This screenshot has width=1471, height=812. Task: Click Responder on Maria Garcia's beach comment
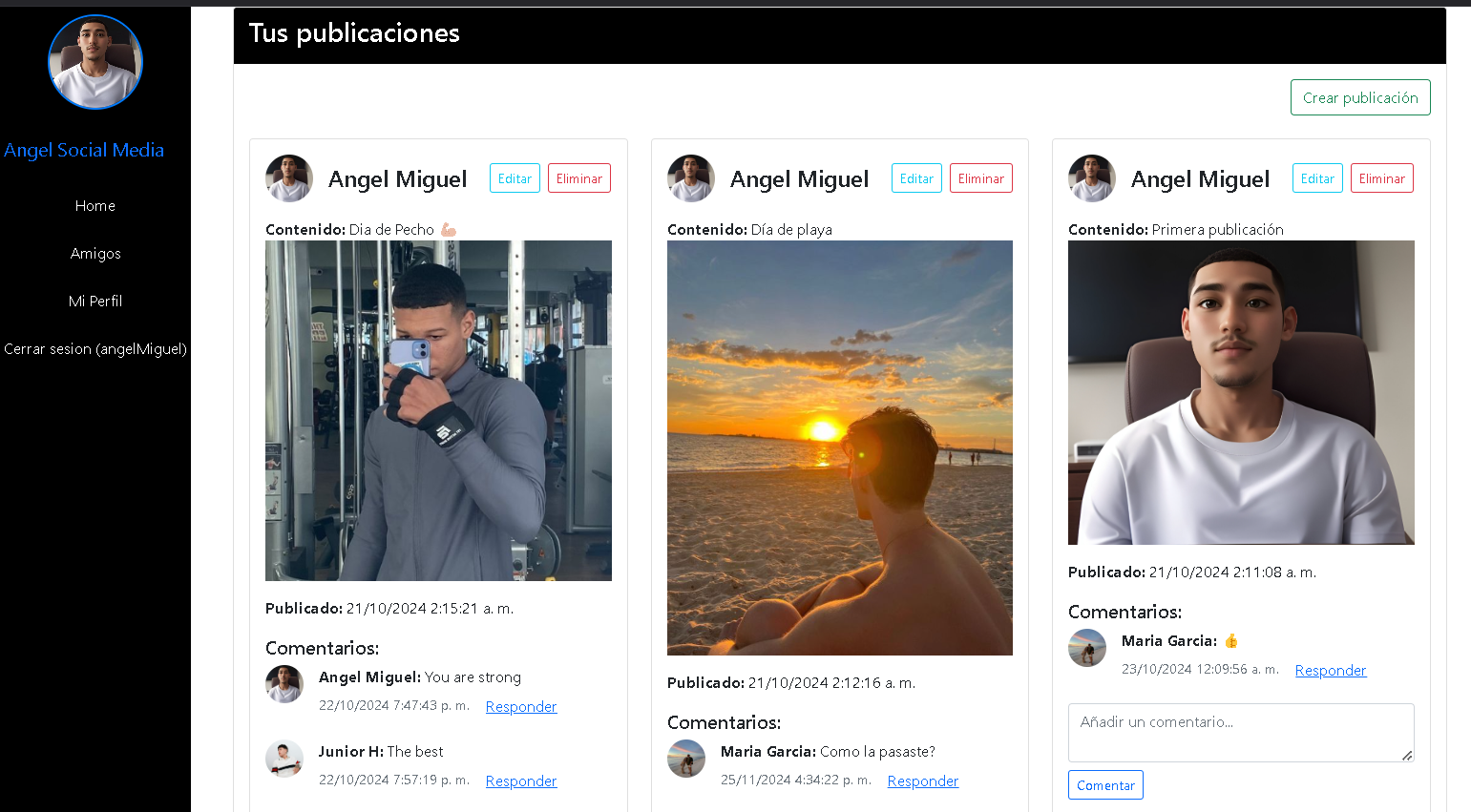tap(922, 781)
